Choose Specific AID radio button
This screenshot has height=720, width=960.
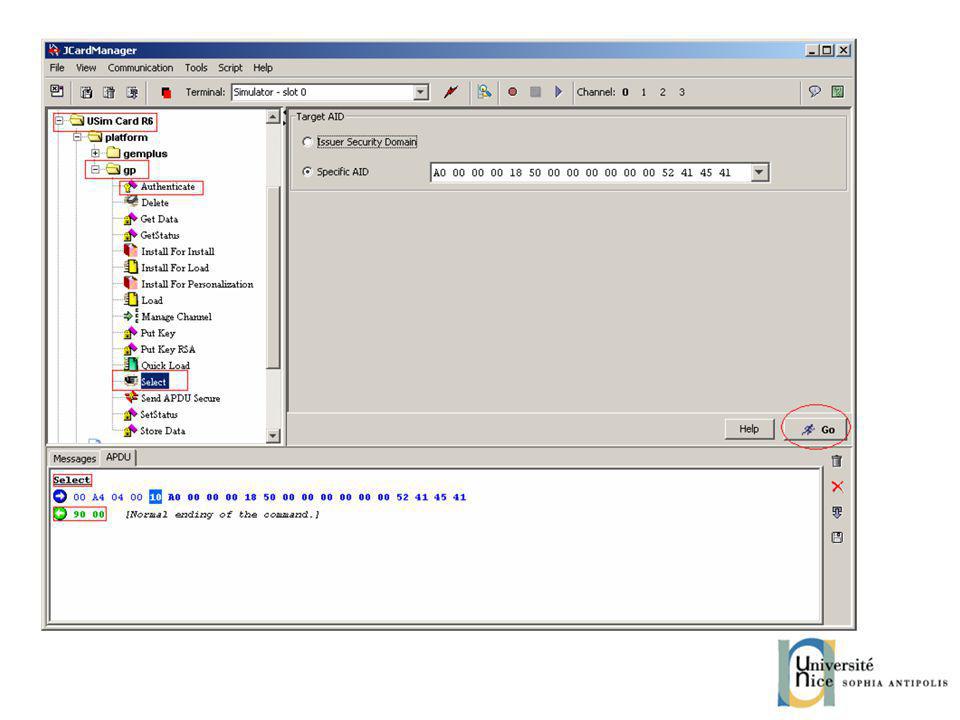coord(307,172)
